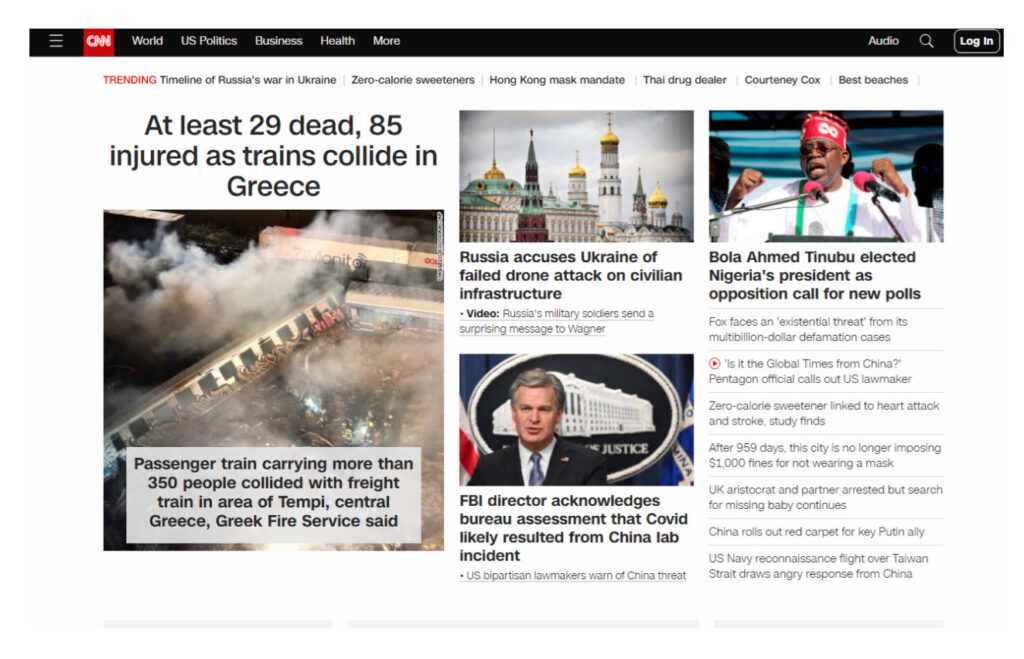Open trending Zero-calorie sweeteners topic
Viewport: 1024px width, 659px height.
tap(413, 80)
